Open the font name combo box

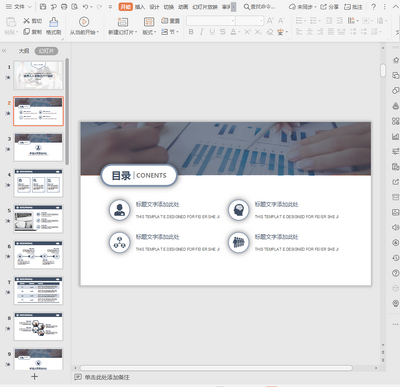coord(211,21)
